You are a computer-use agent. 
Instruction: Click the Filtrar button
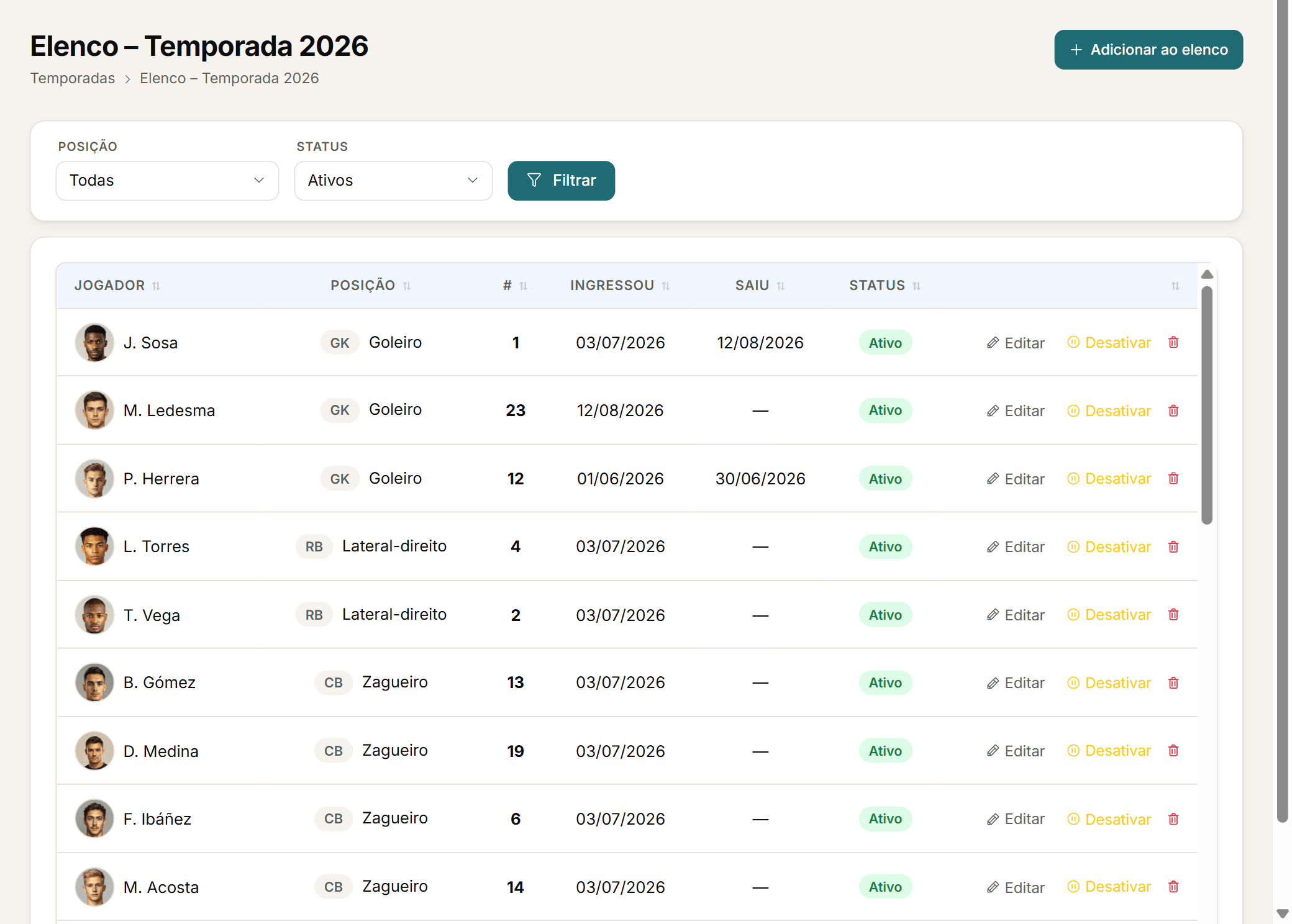561,181
